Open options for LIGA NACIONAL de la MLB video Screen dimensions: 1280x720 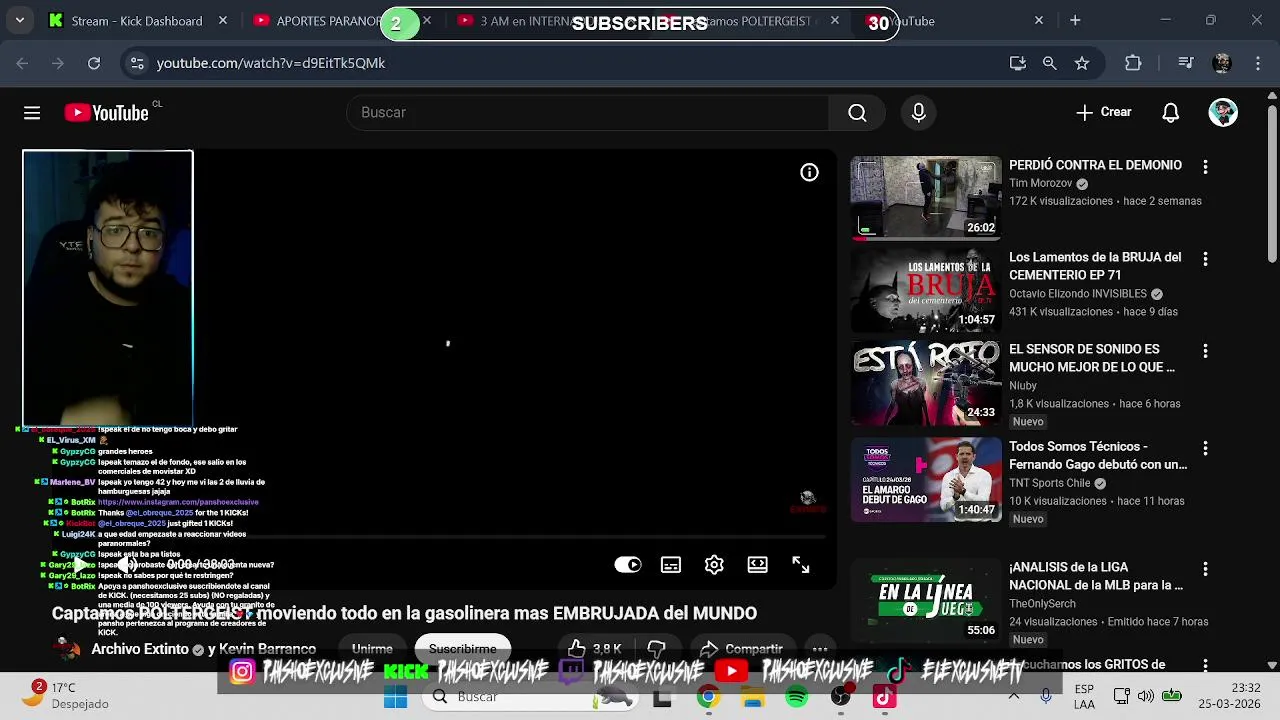[1205, 569]
